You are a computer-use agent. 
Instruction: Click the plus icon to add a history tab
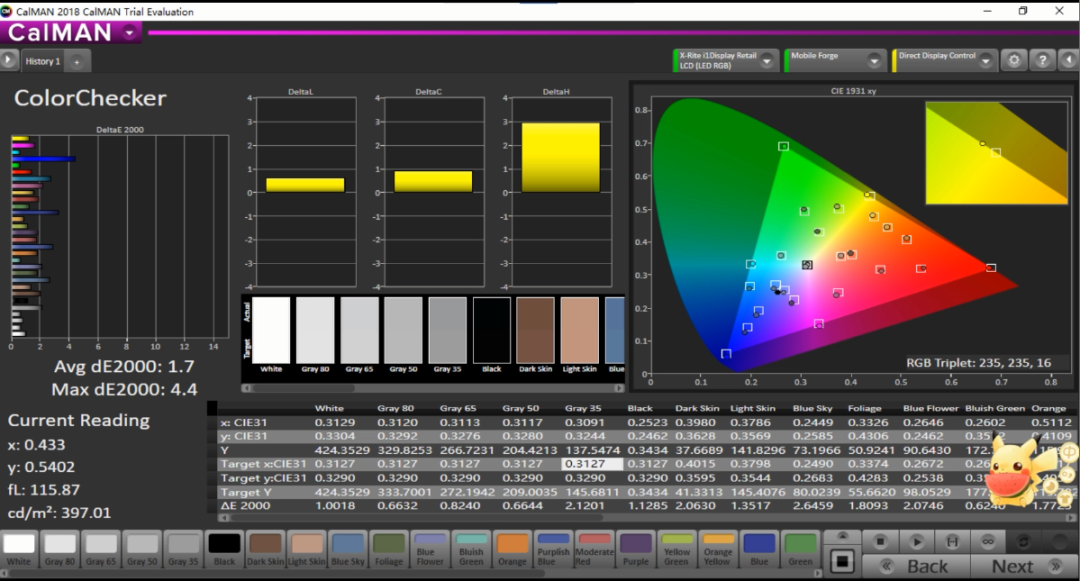pyautogui.click(x=76, y=61)
